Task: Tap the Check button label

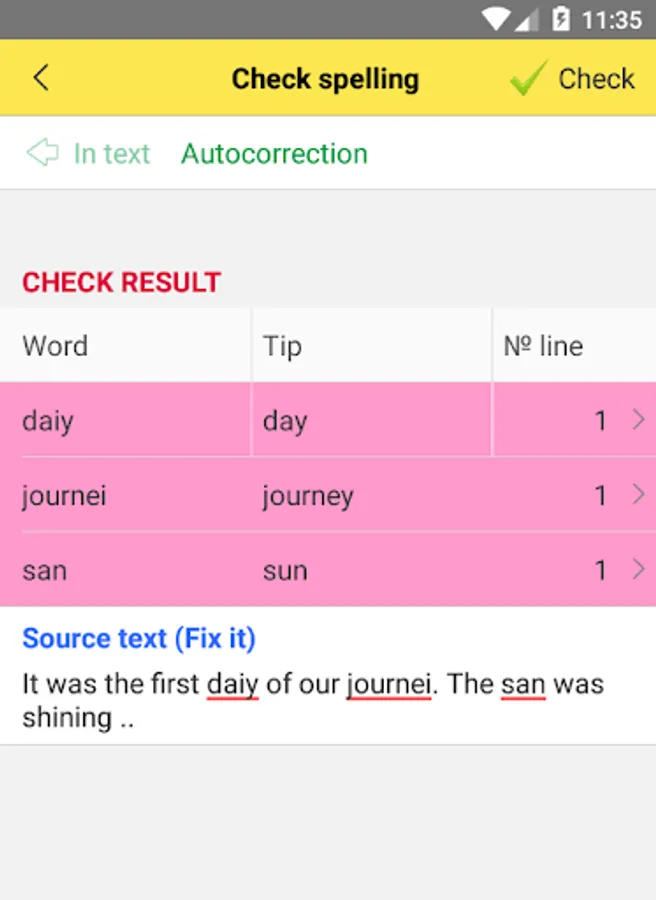Action: click(x=596, y=79)
